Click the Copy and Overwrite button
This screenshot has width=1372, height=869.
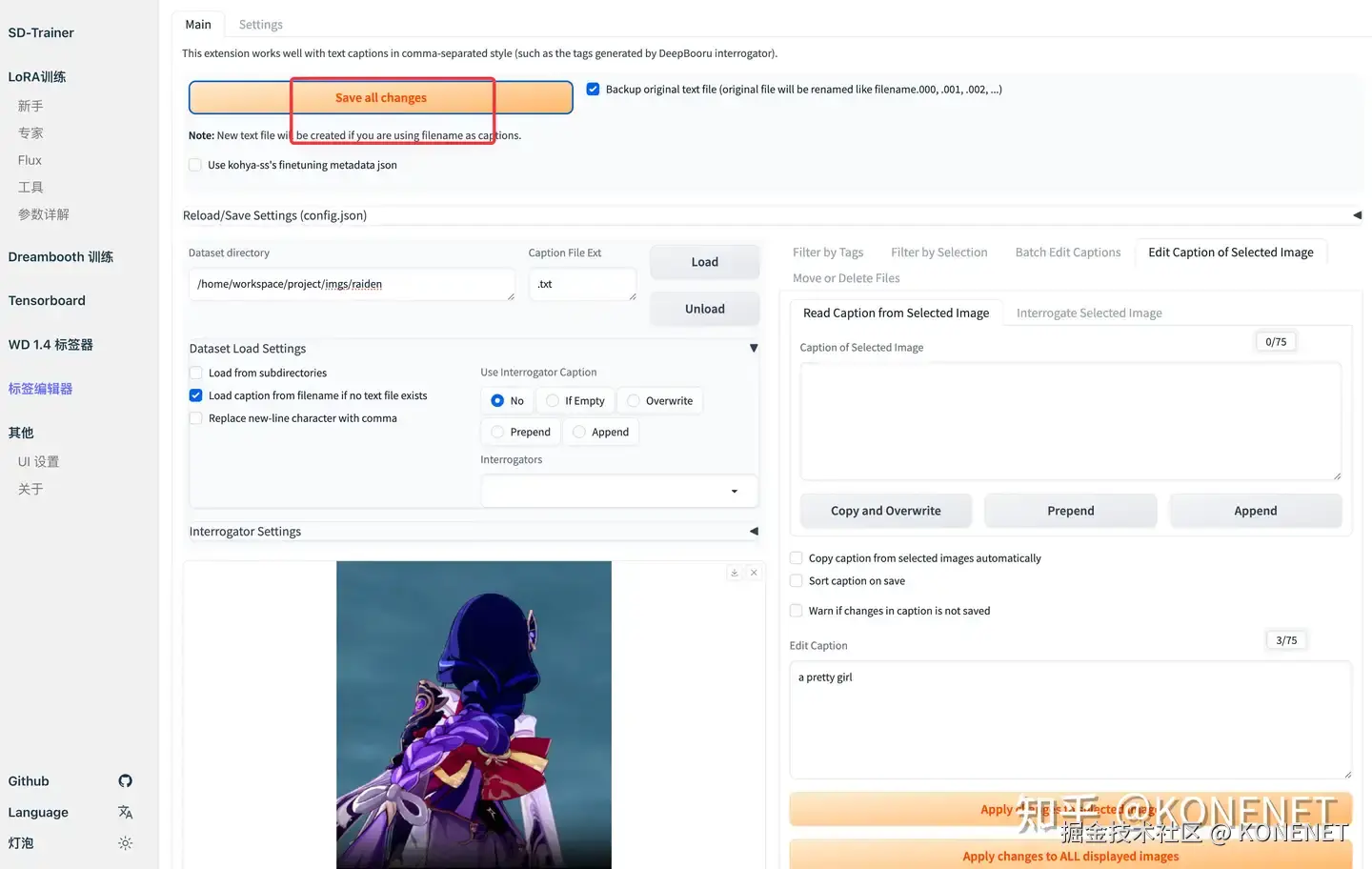pyautogui.click(x=886, y=511)
